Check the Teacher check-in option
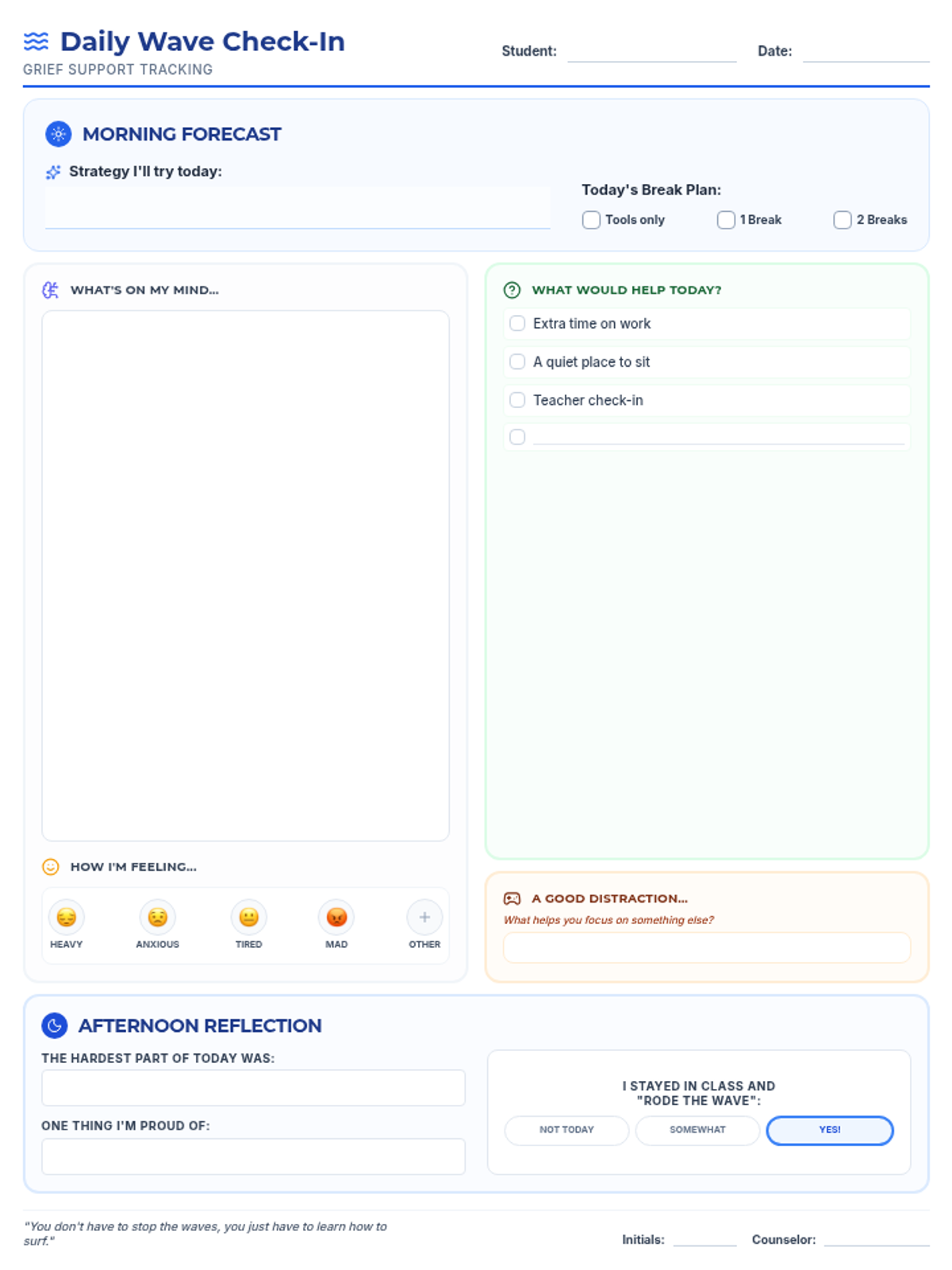952x1270 pixels. point(517,400)
